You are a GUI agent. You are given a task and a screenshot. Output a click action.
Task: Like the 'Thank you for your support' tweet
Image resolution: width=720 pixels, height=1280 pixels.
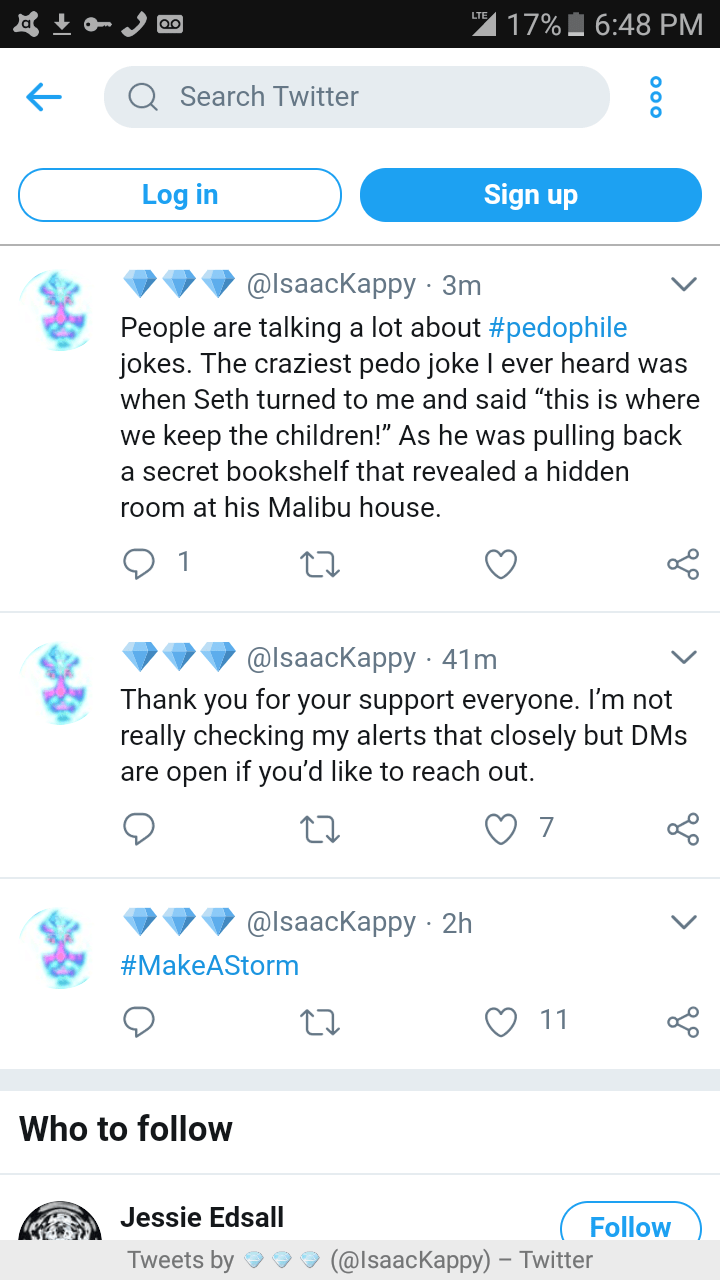click(501, 829)
